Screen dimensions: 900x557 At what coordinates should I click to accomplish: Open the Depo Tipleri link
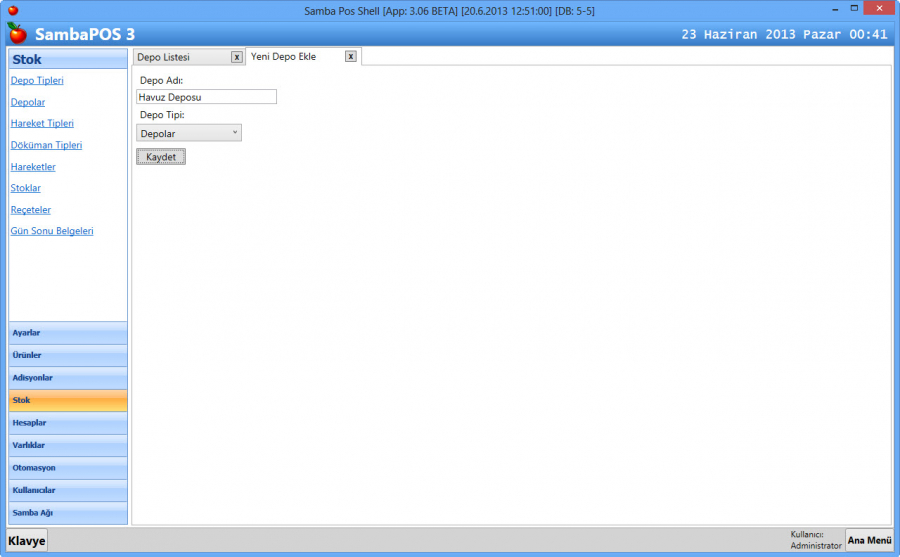tap(37, 80)
